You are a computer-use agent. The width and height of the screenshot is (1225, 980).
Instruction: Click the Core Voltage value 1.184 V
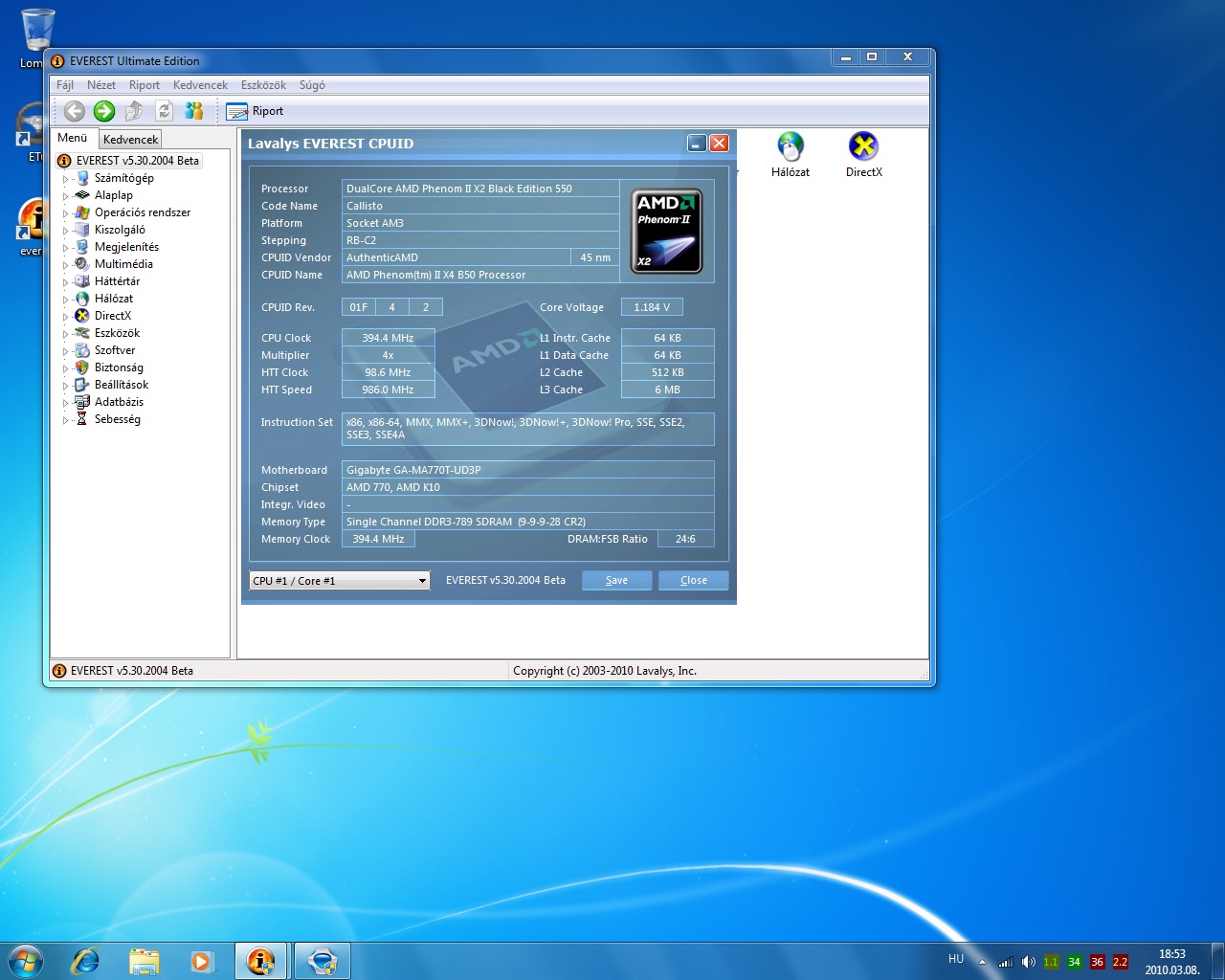[x=652, y=307]
